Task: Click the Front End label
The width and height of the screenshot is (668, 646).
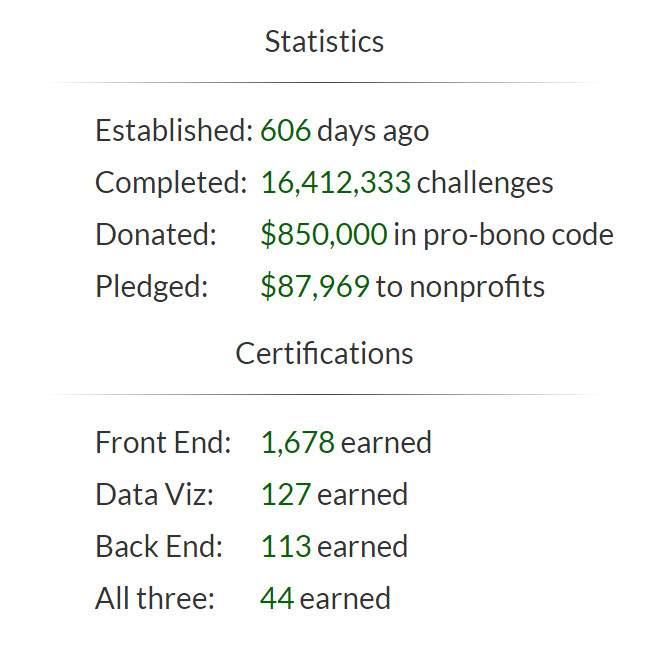Action: 163,442
